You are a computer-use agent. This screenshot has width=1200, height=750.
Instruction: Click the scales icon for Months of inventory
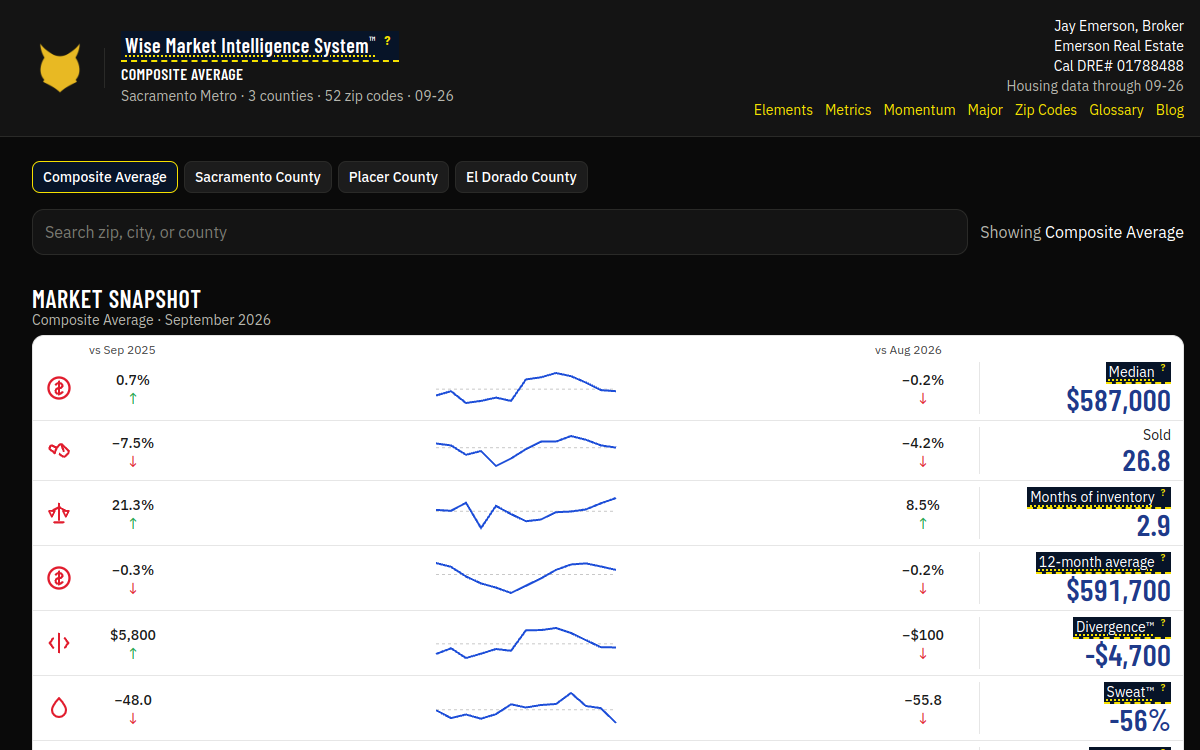click(59, 514)
